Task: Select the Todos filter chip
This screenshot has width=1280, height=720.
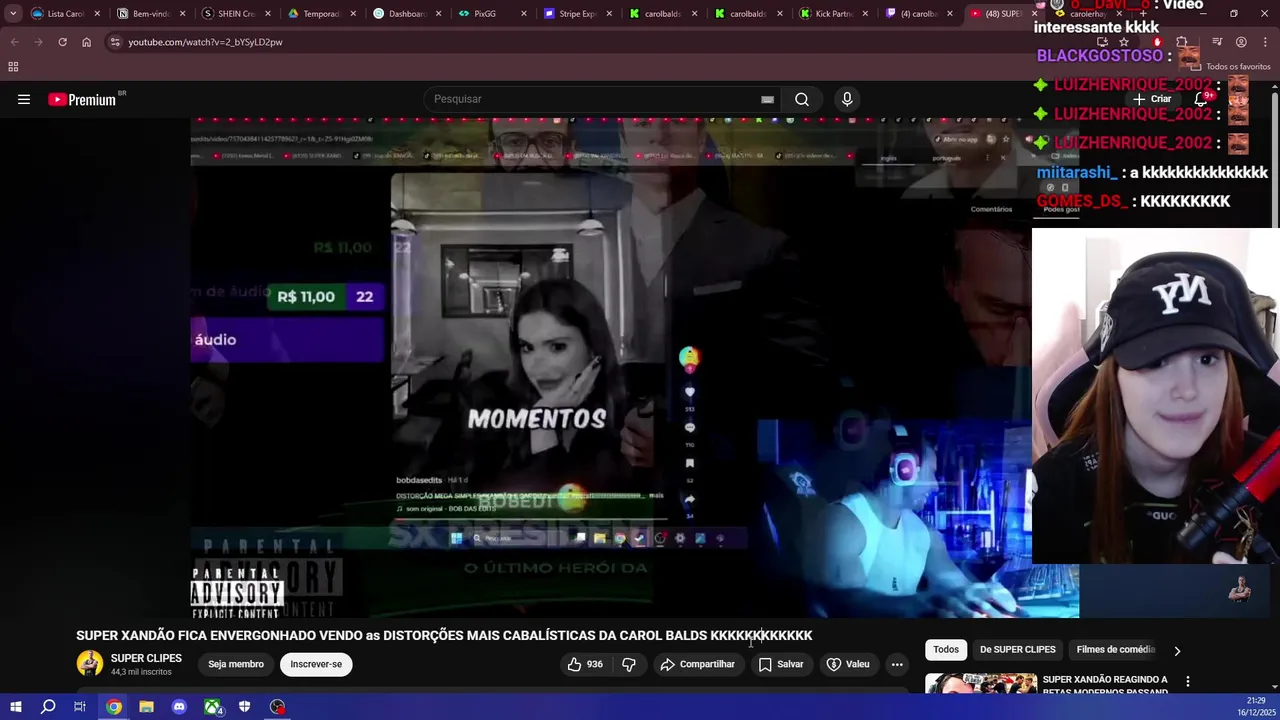Action: click(946, 650)
